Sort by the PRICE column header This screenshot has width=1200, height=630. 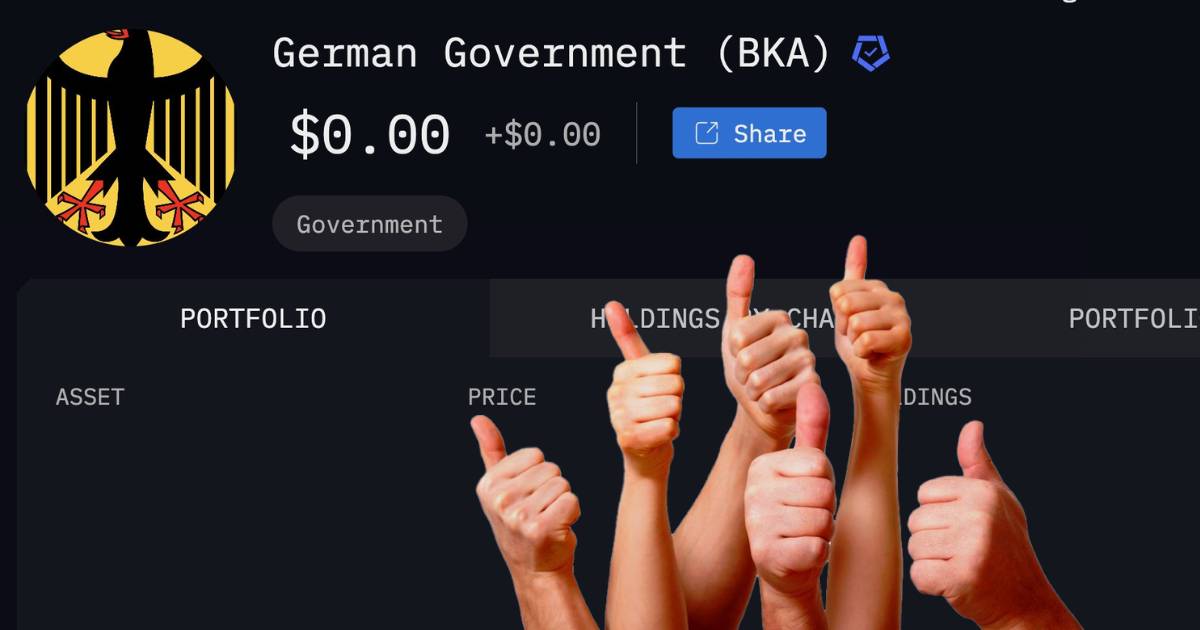tap(502, 397)
